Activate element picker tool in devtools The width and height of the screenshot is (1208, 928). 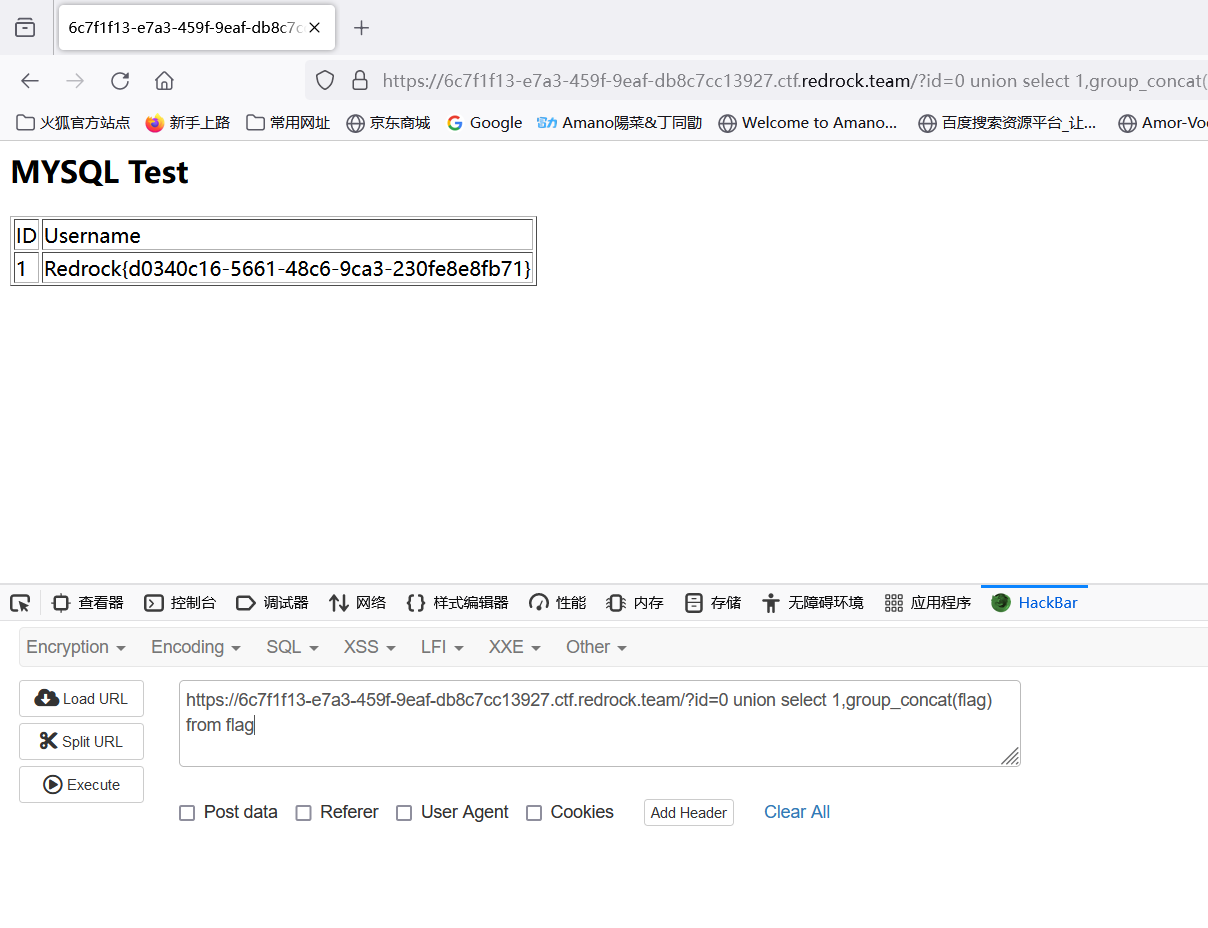point(20,603)
